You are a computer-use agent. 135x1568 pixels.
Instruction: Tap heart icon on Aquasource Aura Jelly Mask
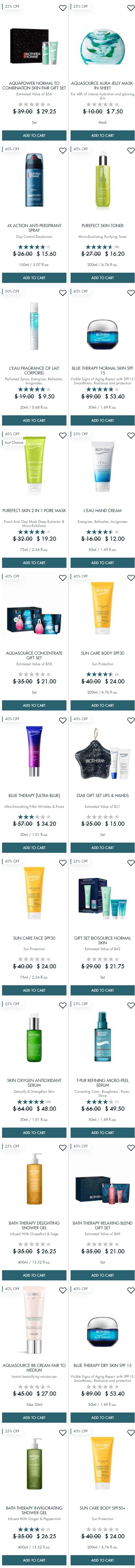tap(131, 8)
